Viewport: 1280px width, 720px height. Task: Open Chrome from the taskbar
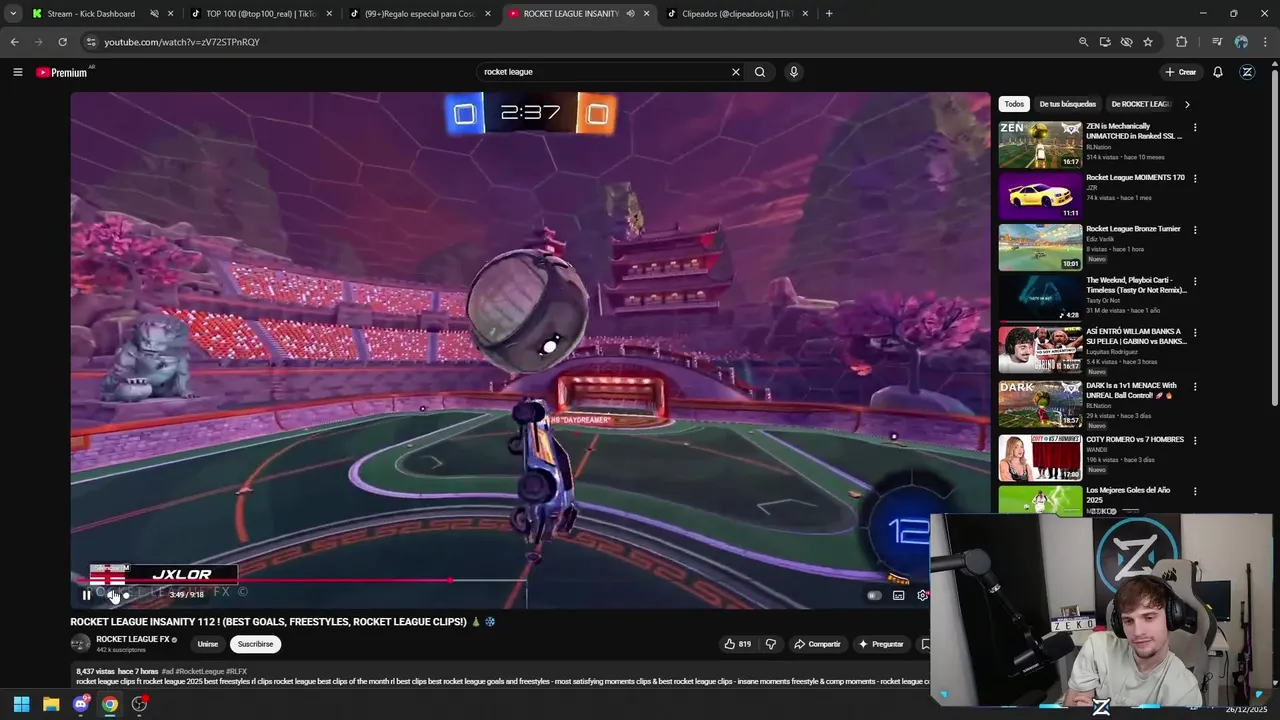[110, 704]
